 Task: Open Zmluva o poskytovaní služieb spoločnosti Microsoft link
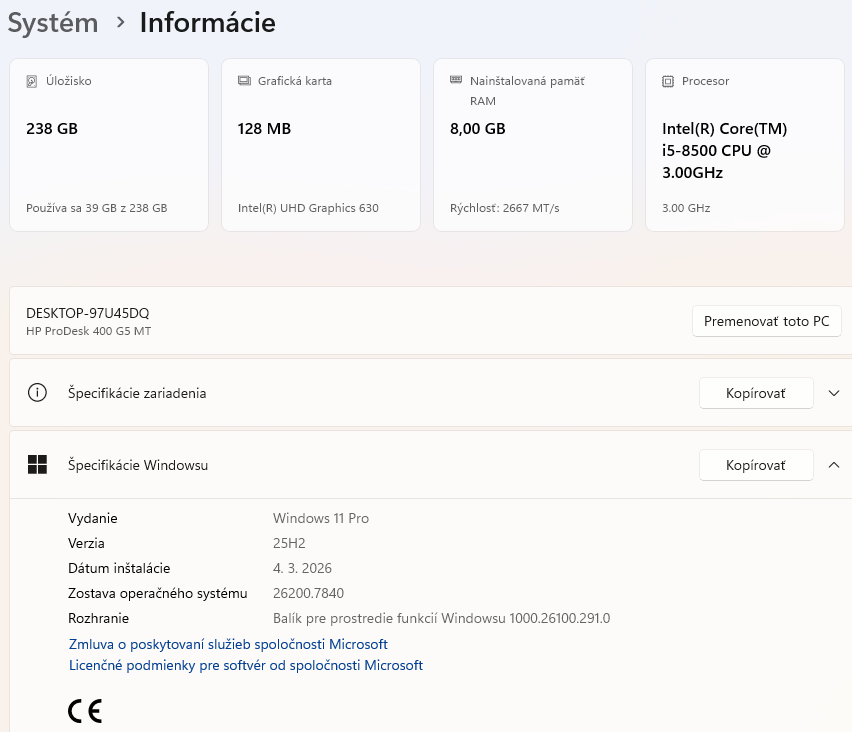point(228,644)
